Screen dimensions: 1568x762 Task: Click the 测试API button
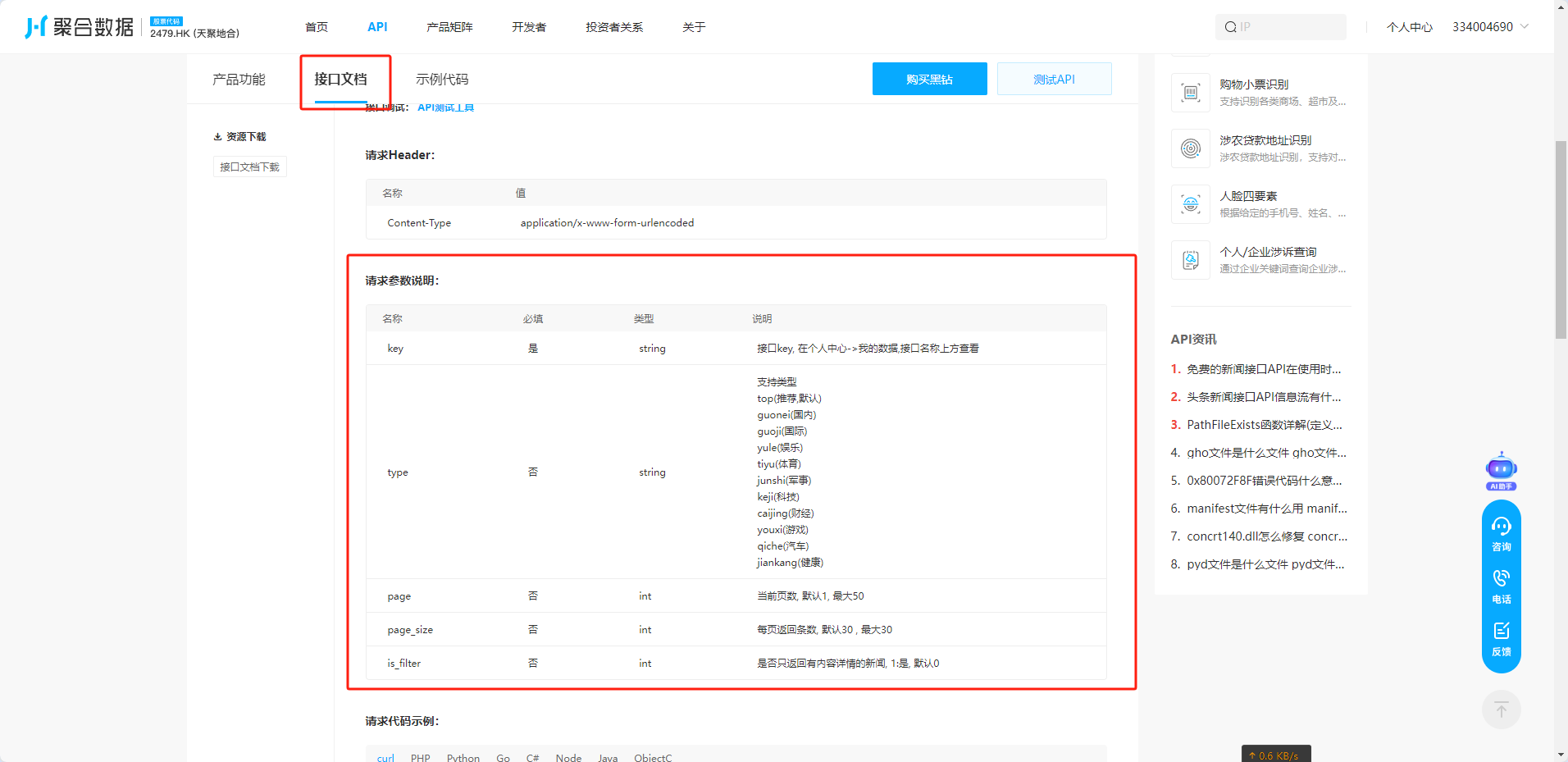(x=1054, y=80)
